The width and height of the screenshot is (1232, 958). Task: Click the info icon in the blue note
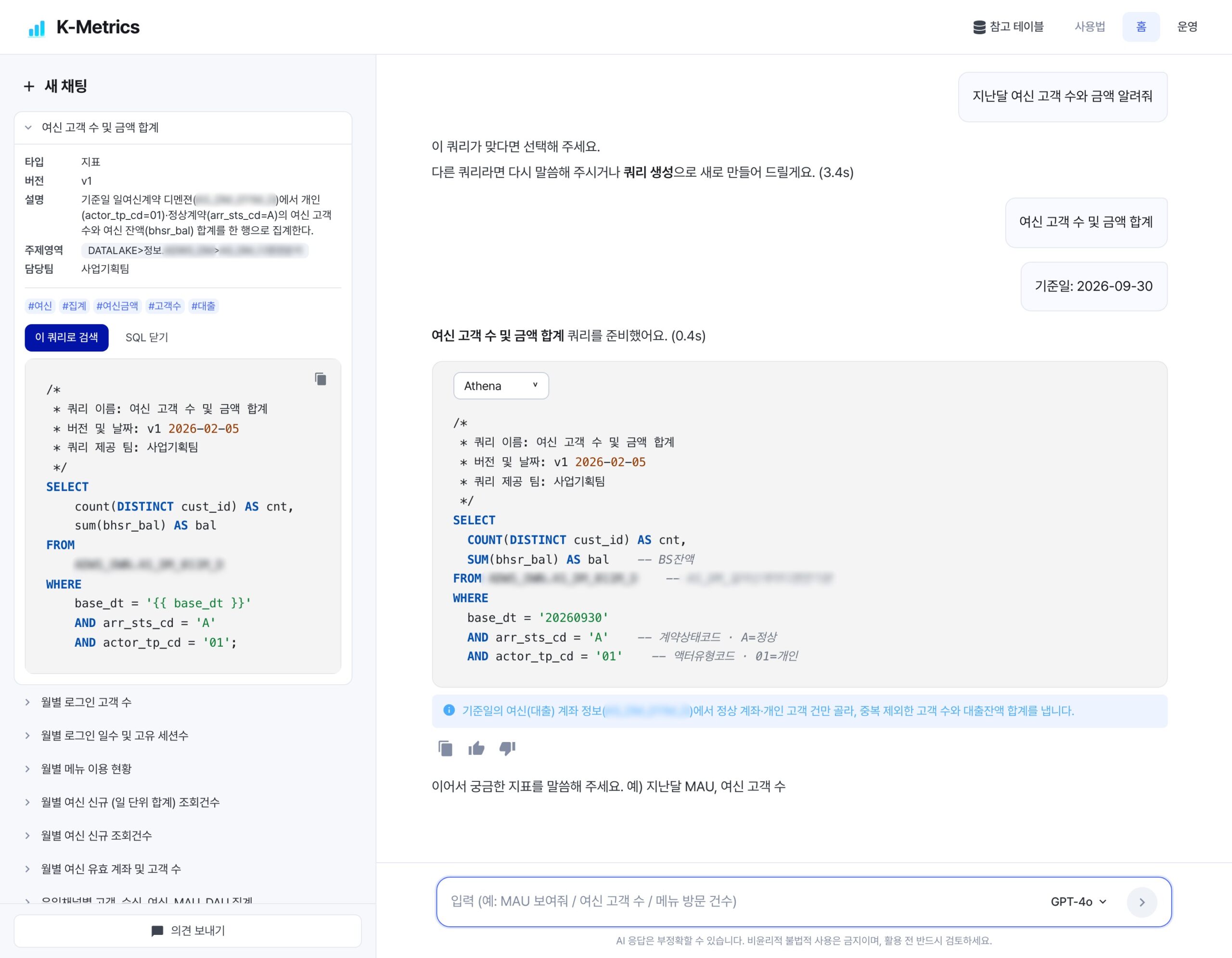coord(449,710)
